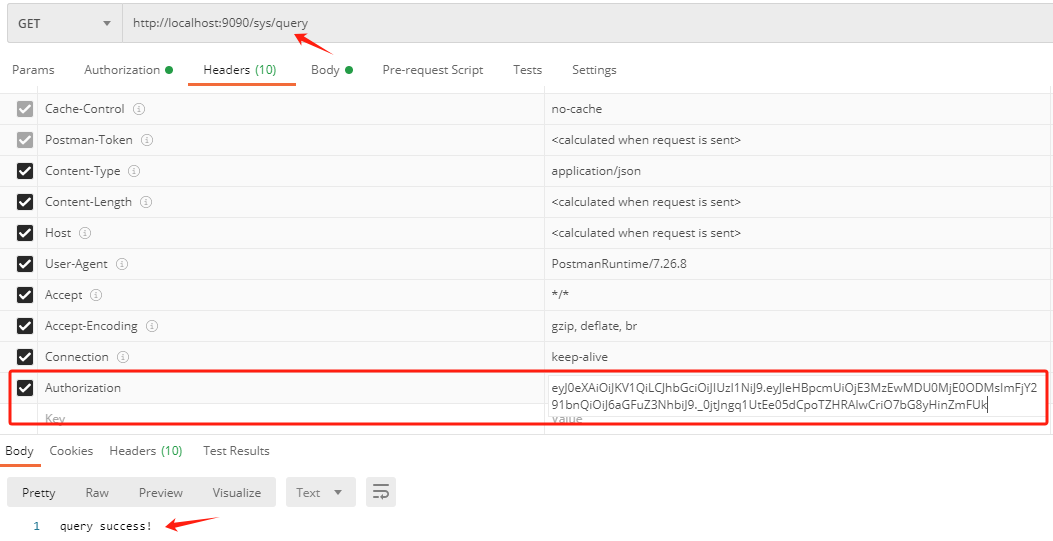Uncheck the User-Agent header
The height and width of the screenshot is (541, 1053).
pos(25,264)
